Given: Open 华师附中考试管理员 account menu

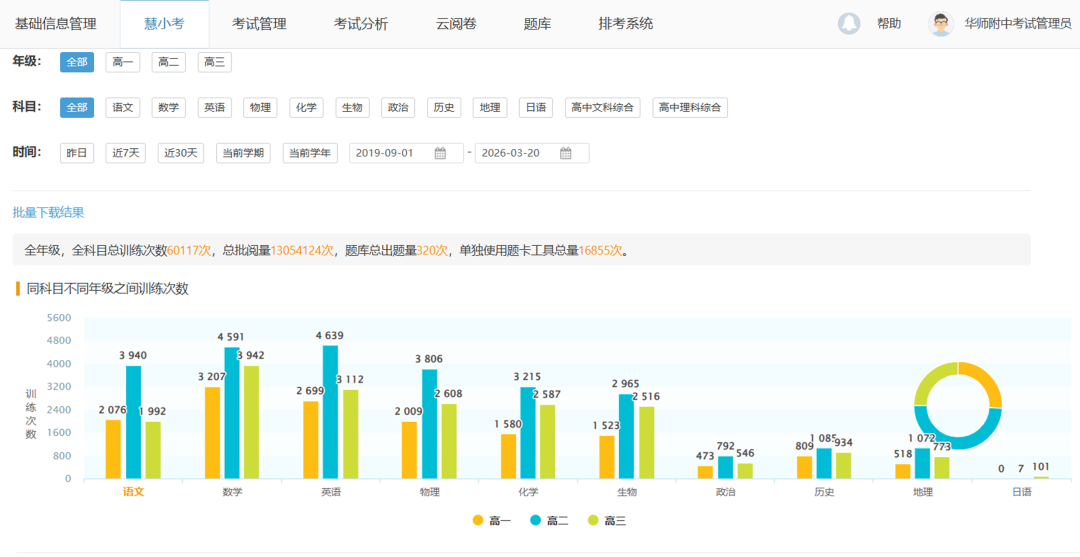Looking at the screenshot, I should 1017,23.
